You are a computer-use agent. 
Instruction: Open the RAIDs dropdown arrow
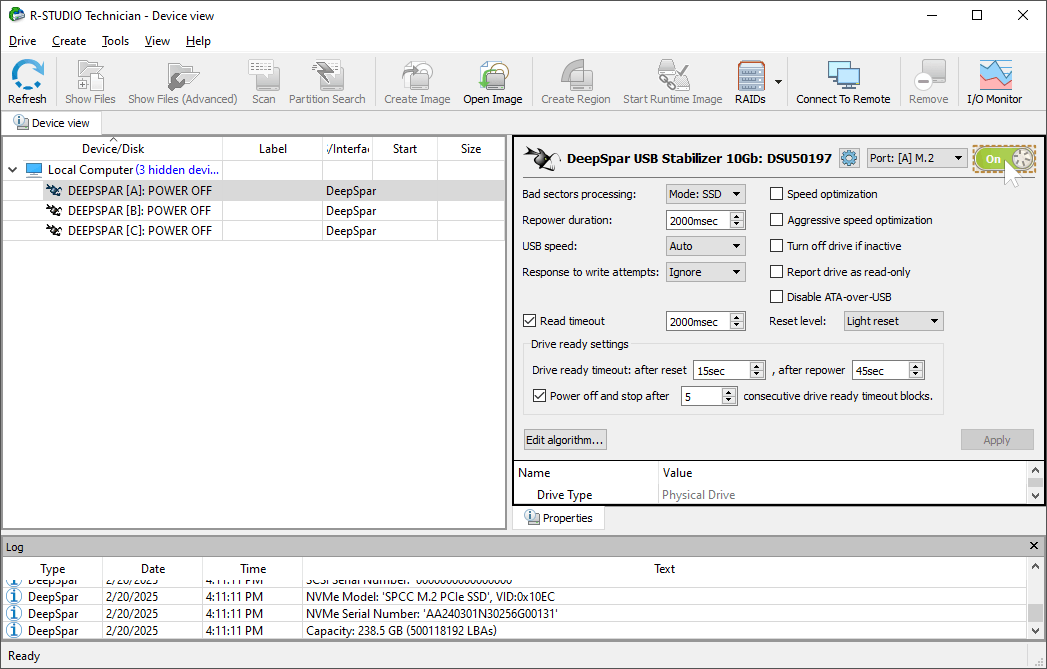tap(778, 81)
